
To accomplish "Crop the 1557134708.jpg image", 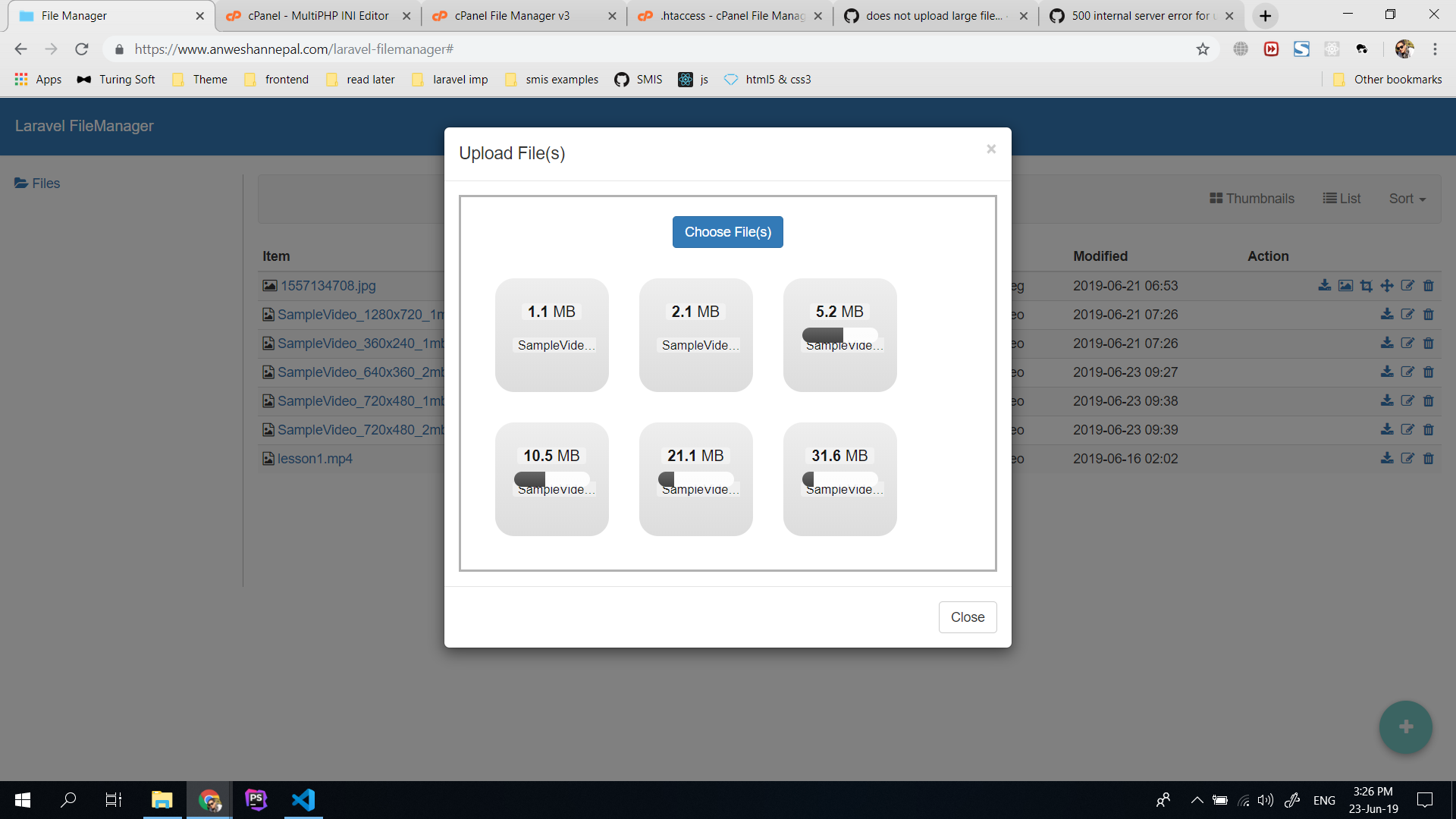I will [x=1366, y=286].
